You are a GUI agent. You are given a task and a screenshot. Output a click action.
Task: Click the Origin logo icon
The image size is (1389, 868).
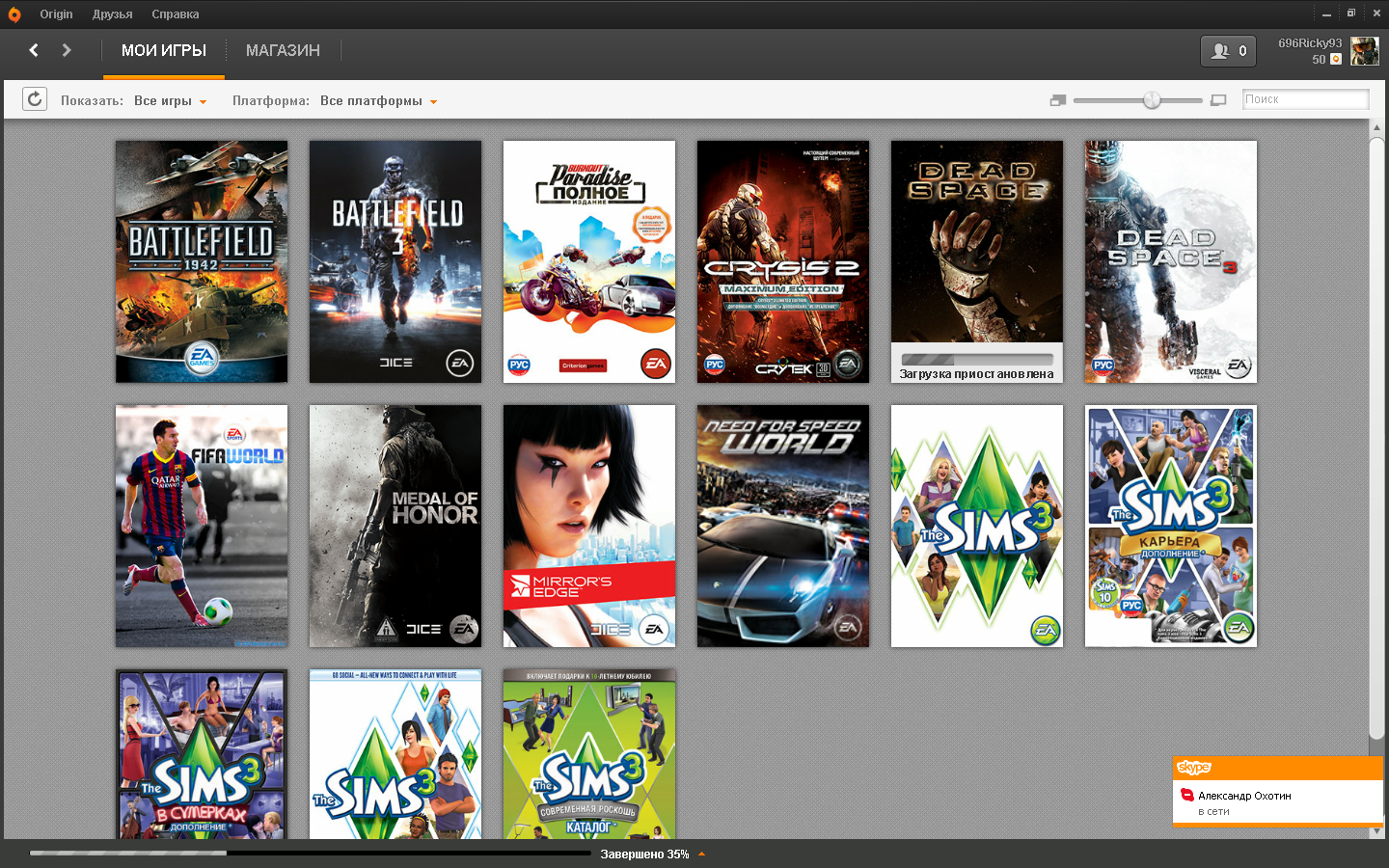(x=14, y=14)
